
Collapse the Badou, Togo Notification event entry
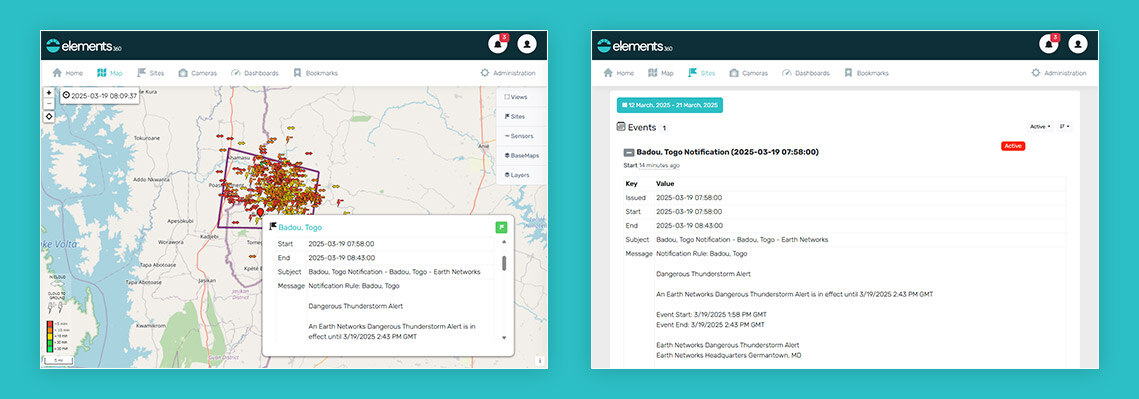[x=629, y=153]
